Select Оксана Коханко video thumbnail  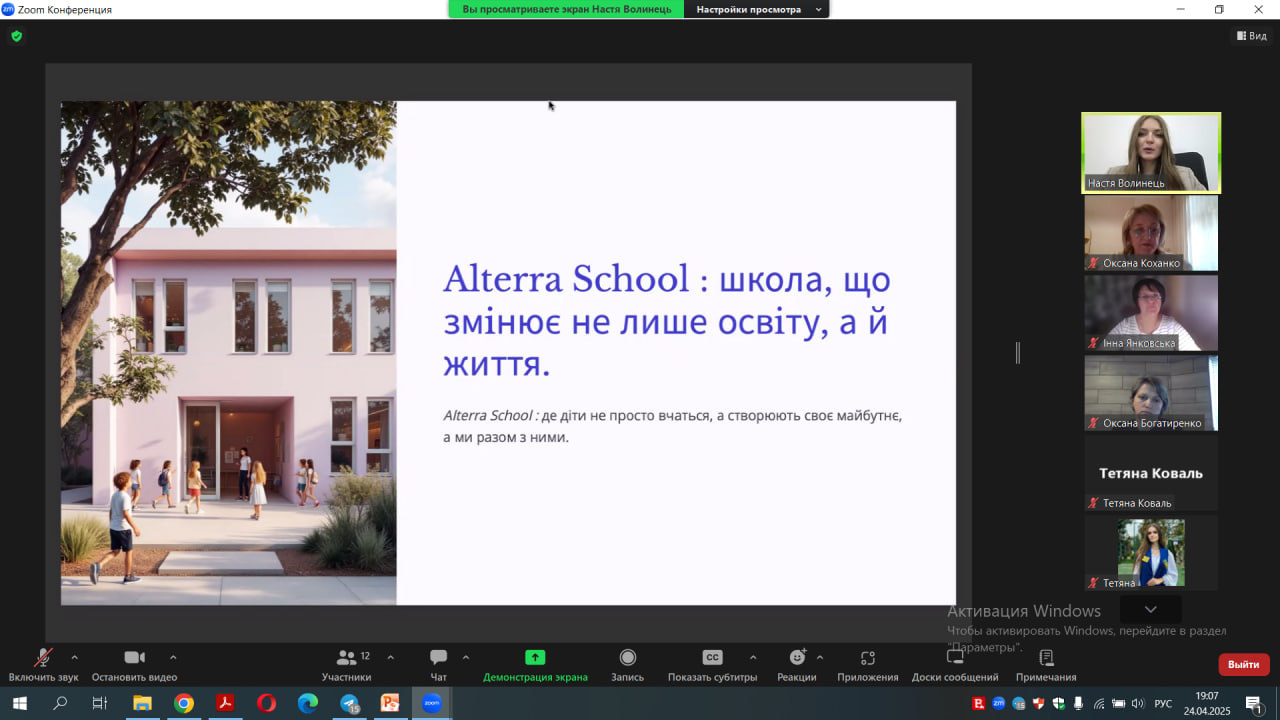tap(1151, 233)
